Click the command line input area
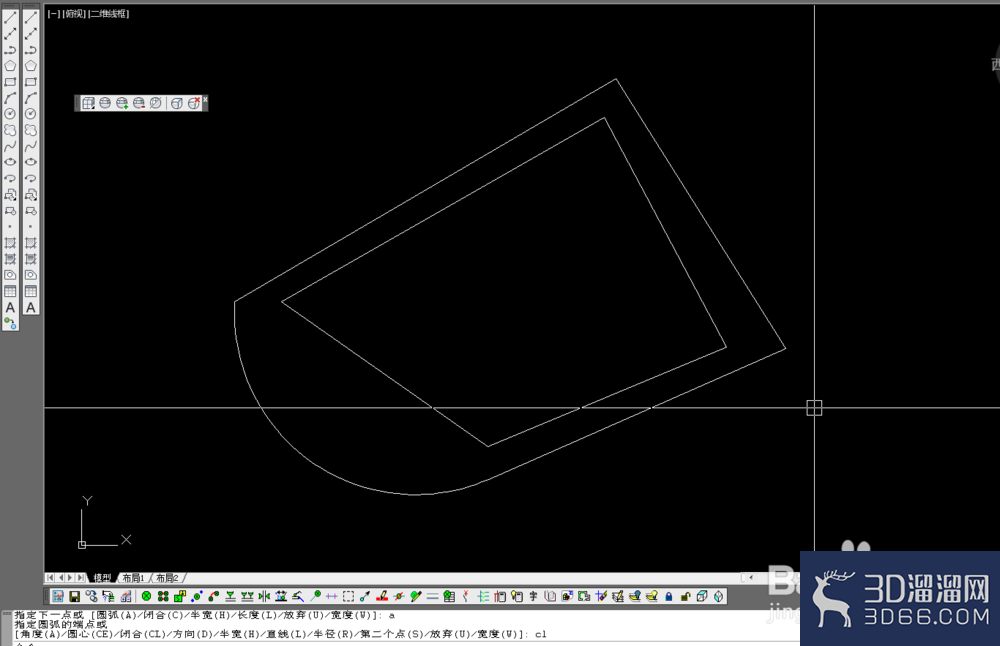Screen dimensions: 1000x646 tap(406, 643)
